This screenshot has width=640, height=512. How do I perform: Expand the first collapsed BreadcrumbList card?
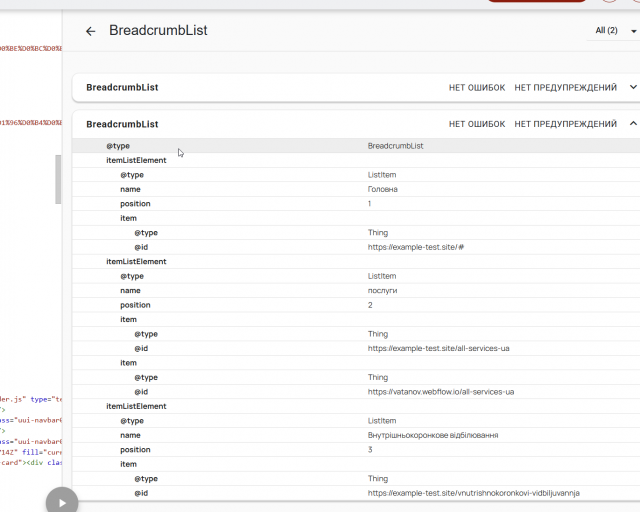633,87
